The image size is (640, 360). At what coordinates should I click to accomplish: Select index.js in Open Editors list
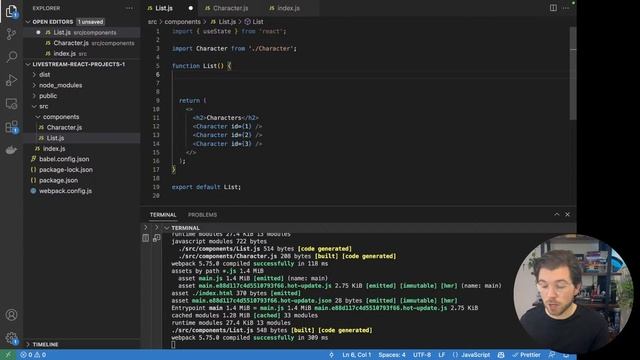coord(82,53)
